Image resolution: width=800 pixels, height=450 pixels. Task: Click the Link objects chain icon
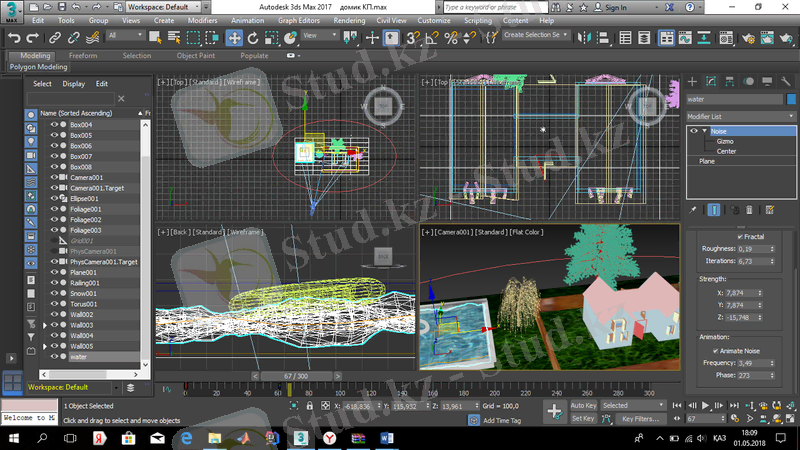coord(57,37)
